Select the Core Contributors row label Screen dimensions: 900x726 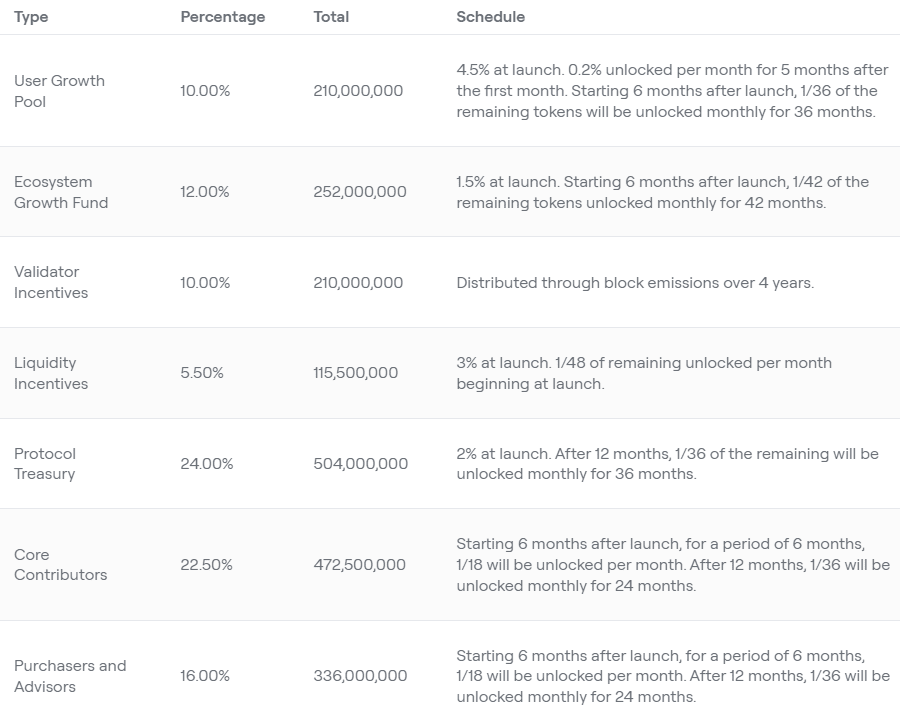pyautogui.click(x=60, y=565)
